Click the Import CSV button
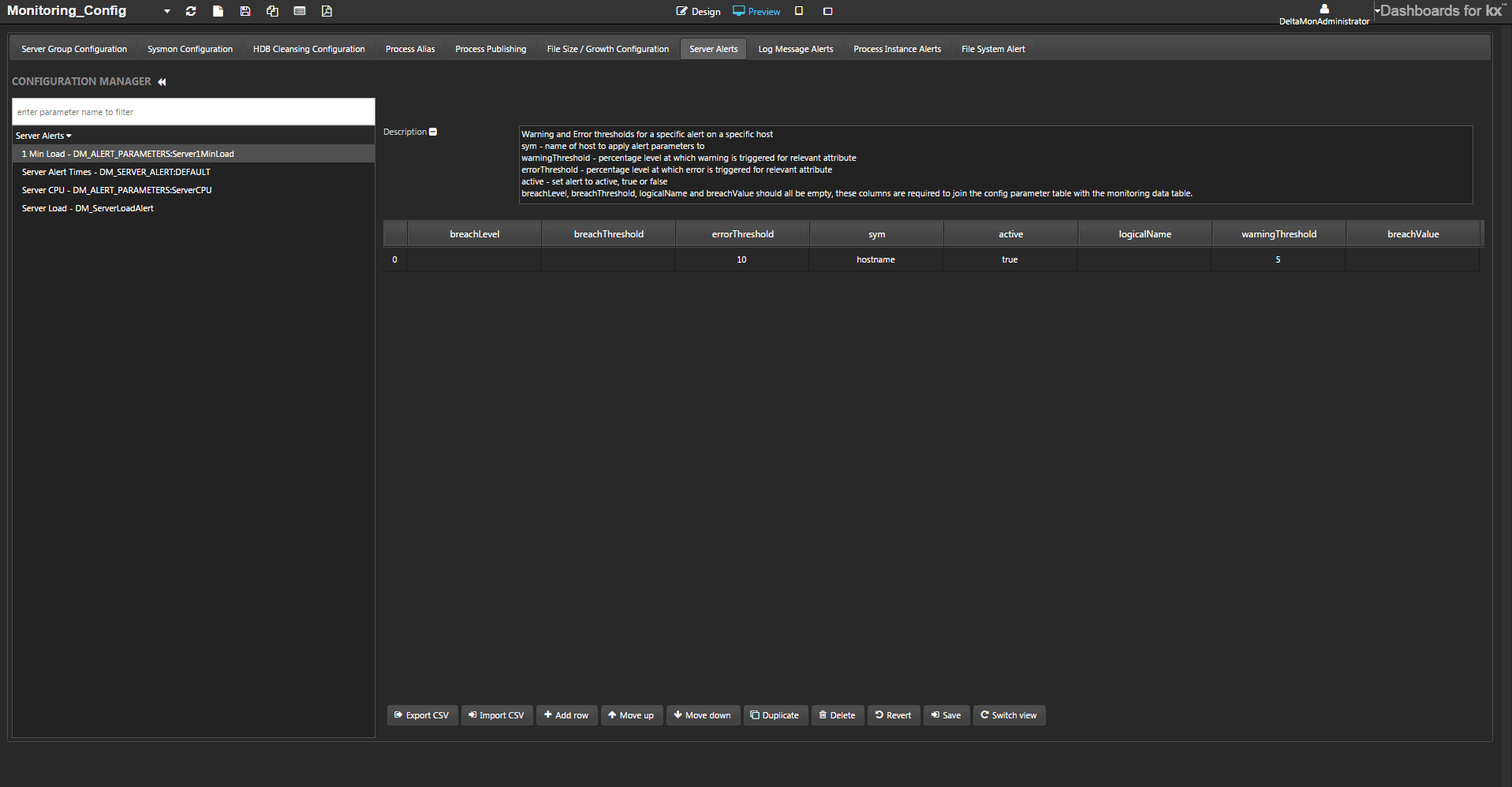Screen dimensions: 1512x787 [497, 715]
